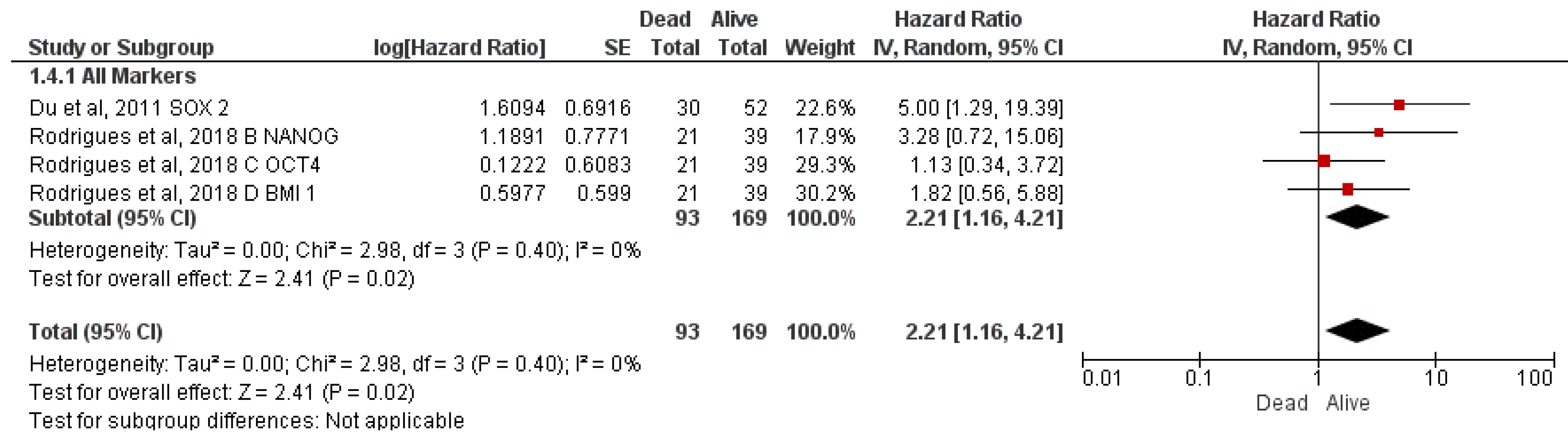The height and width of the screenshot is (443, 1568).
Task: Click the "Alive" label under the axis
Action: 1348,403
